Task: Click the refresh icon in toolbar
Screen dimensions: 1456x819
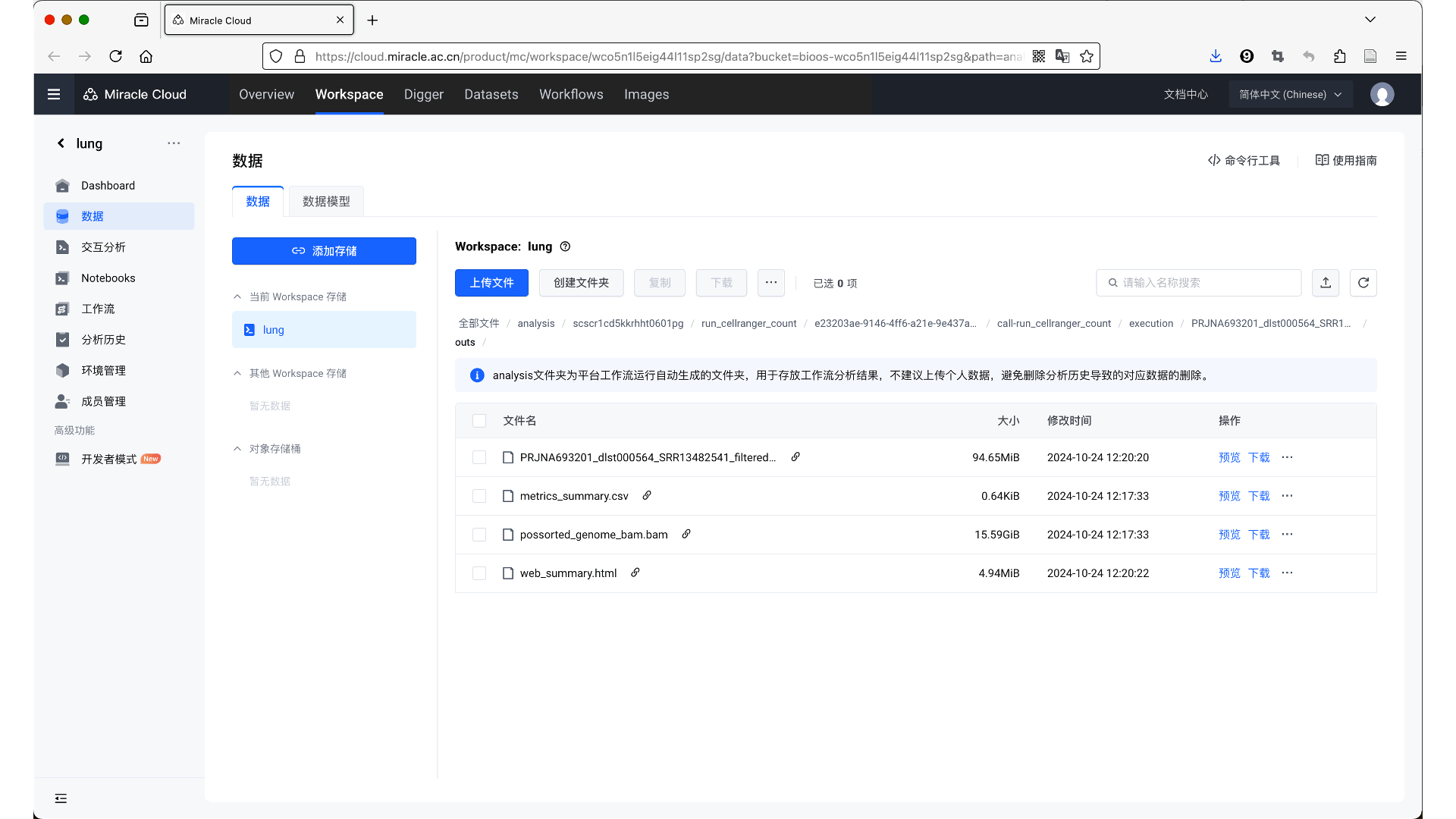Action: coord(1363,282)
